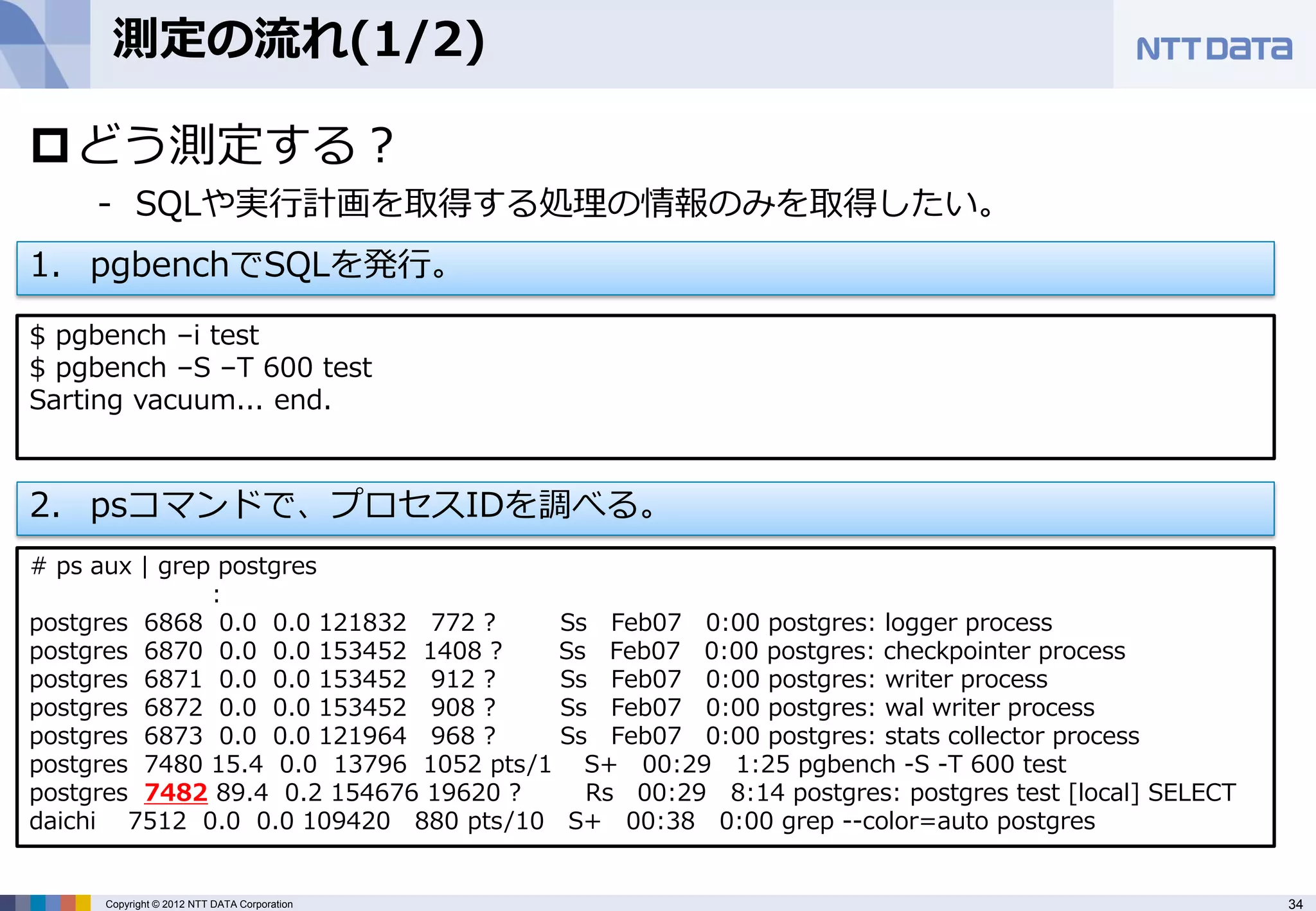
Task: Select the sentence SQLや実行計画を取得する処理の情報のみを取得したい。
Action: 565,204
